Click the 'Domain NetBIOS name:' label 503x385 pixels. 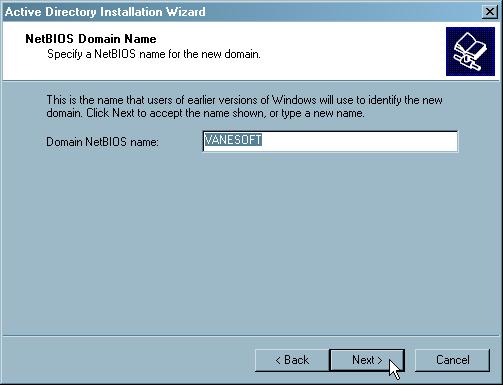pyautogui.click(x=102, y=142)
